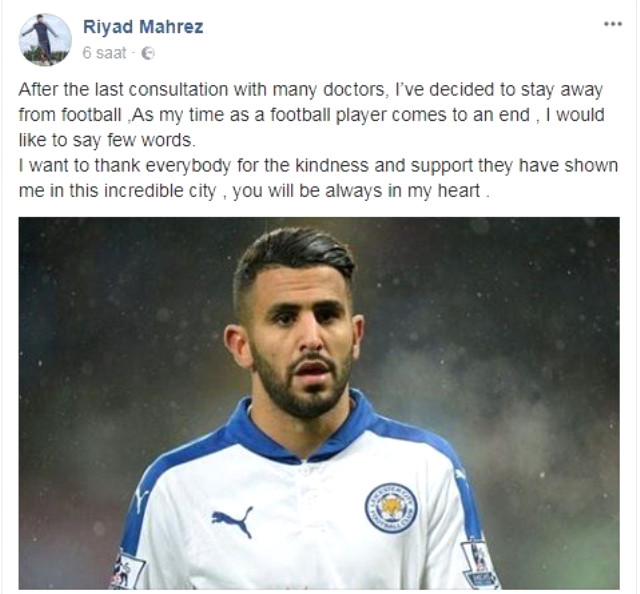This screenshot has width=640, height=594.
Task: Click the 'After the last consultation' text line
Action: tap(311, 90)
